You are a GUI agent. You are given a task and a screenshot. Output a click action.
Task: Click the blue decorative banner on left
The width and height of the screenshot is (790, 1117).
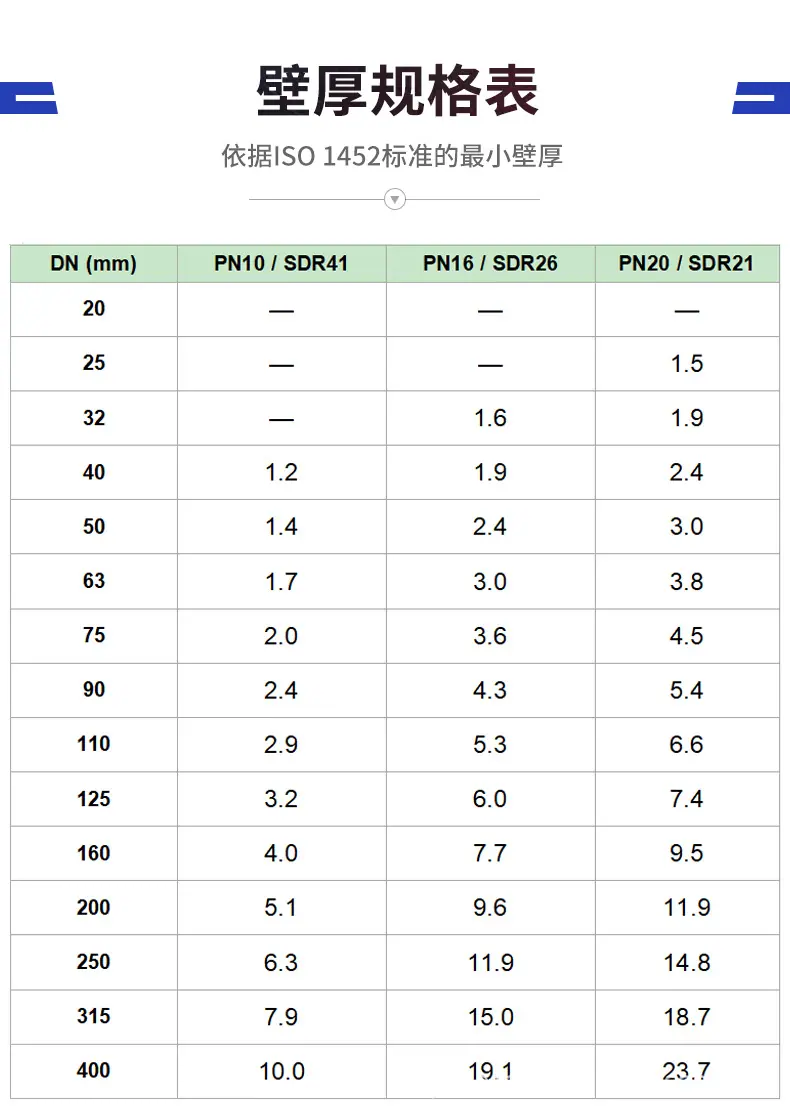coord(28,98)
